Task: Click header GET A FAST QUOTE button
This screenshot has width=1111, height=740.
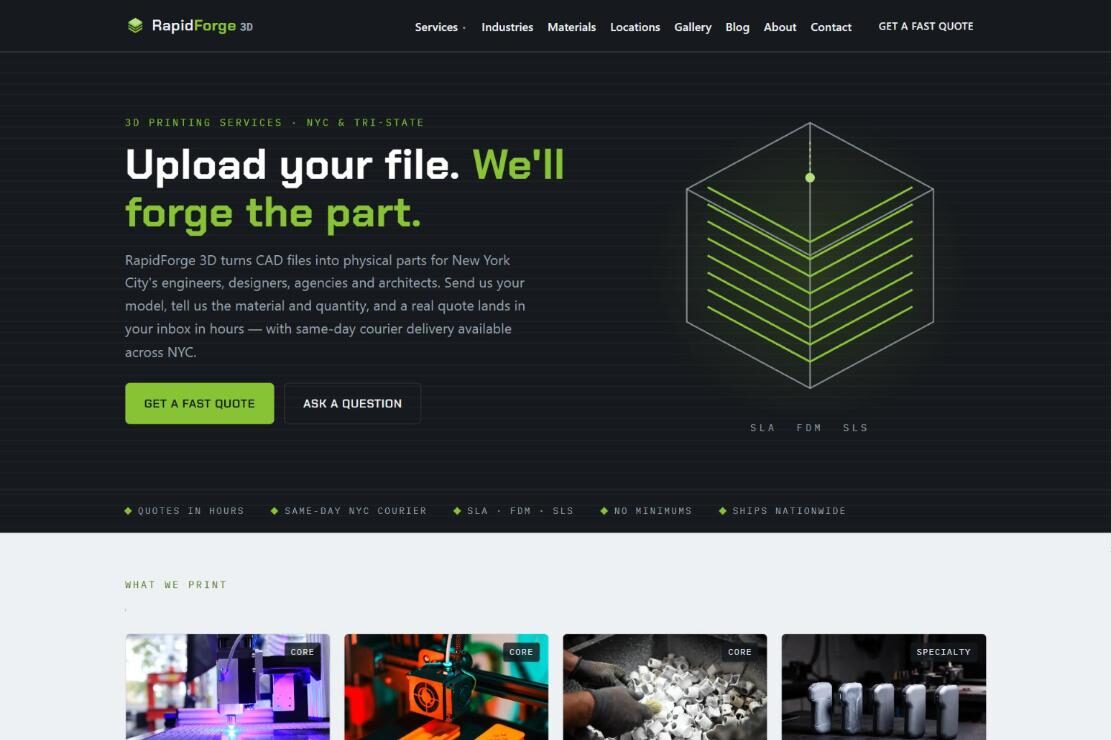Action: click(x=926, y=26)
